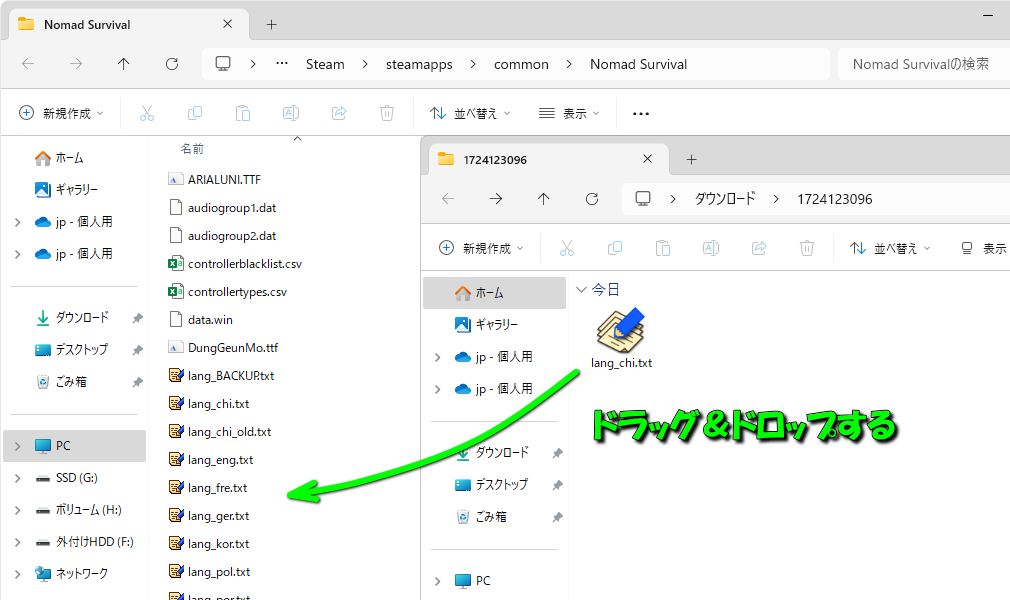Go up one folder in 1724123096 window

544,199
